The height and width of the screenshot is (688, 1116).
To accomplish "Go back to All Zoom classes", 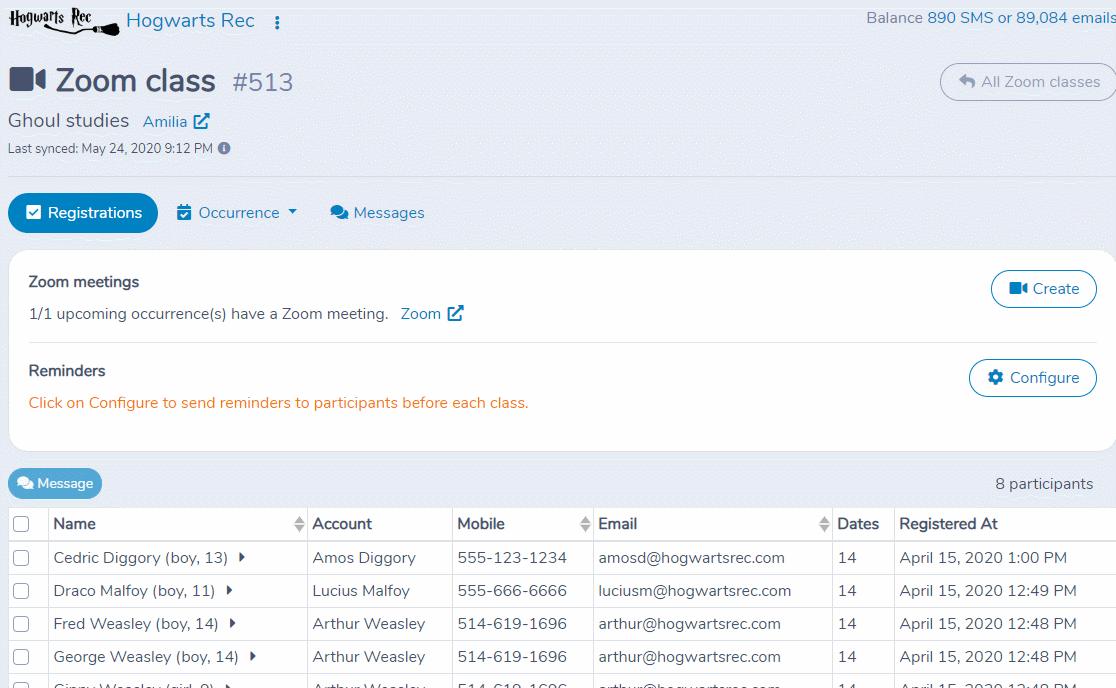I will [x=1028, y=82].
